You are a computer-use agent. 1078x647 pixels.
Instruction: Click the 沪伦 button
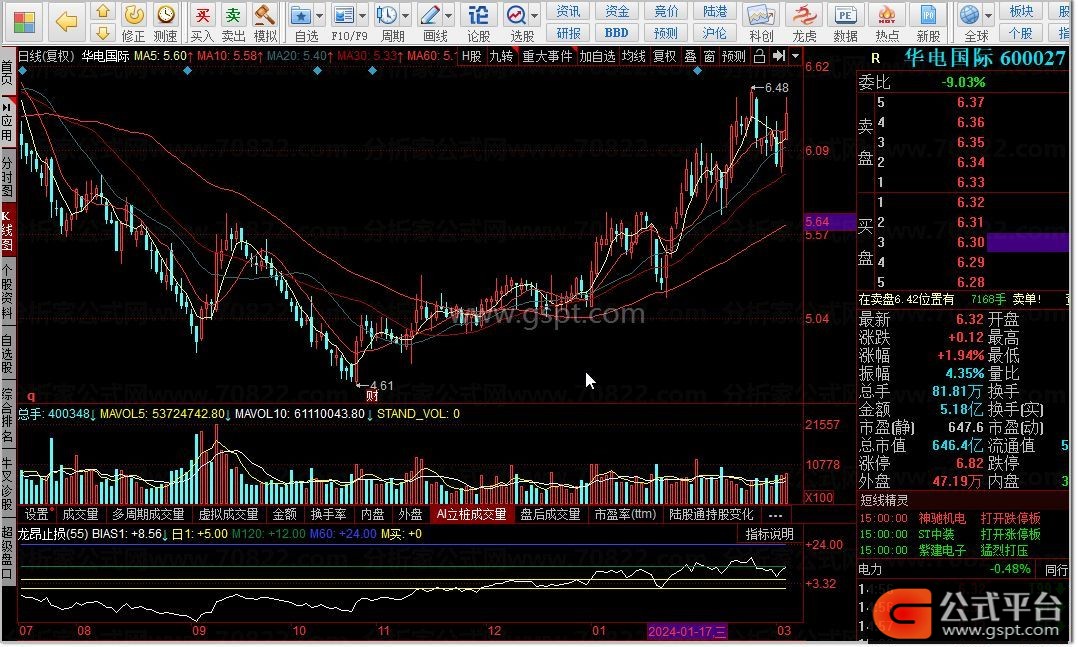715,32
